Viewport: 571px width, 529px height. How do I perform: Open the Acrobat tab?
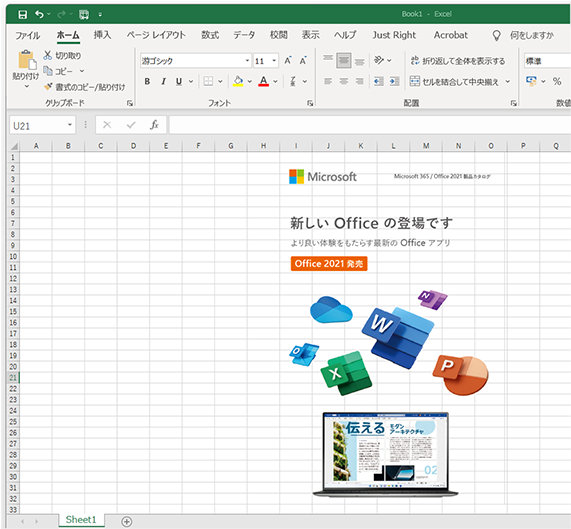450,35
